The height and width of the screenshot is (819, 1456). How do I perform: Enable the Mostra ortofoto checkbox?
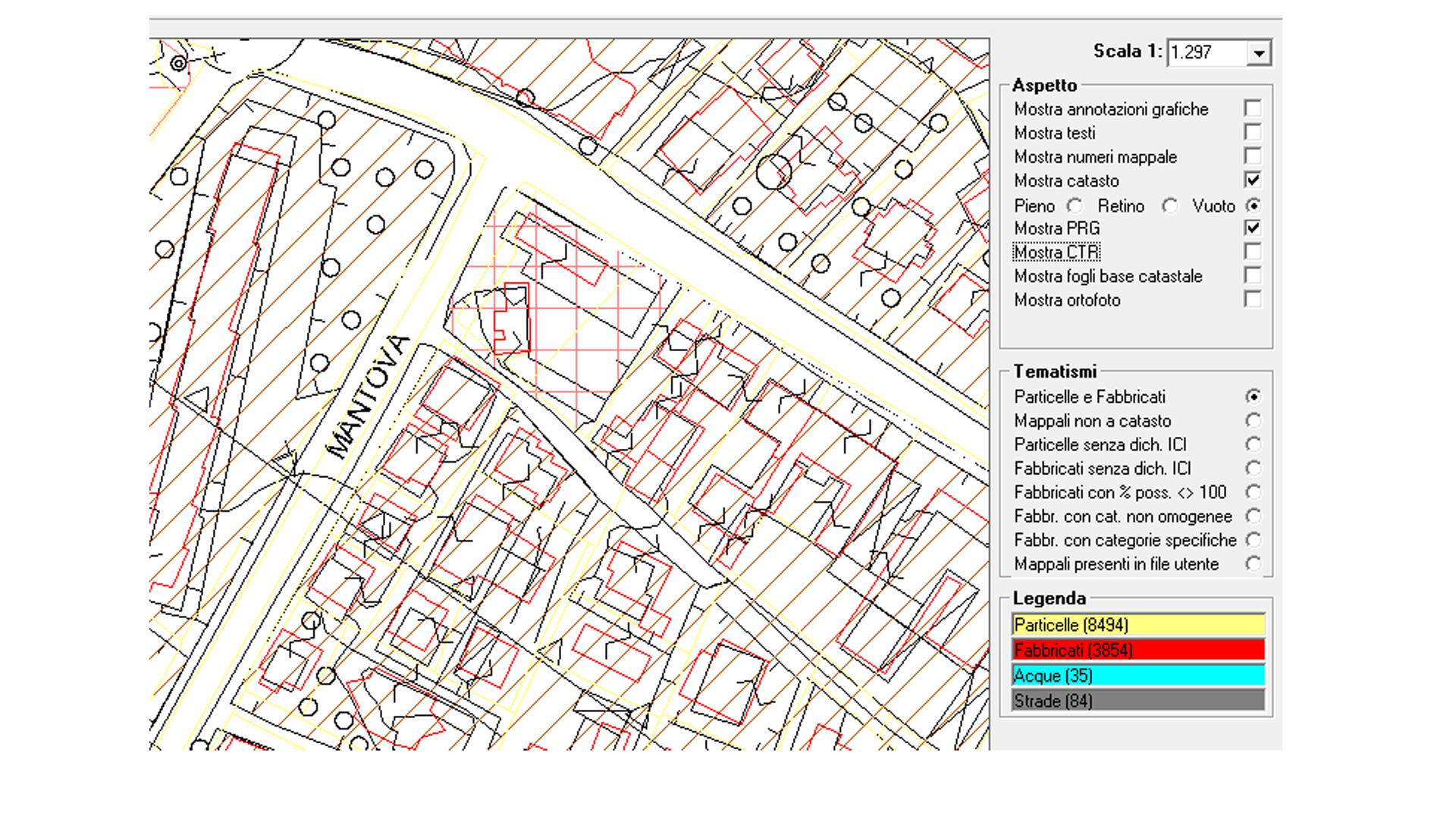pos(1253,300)
